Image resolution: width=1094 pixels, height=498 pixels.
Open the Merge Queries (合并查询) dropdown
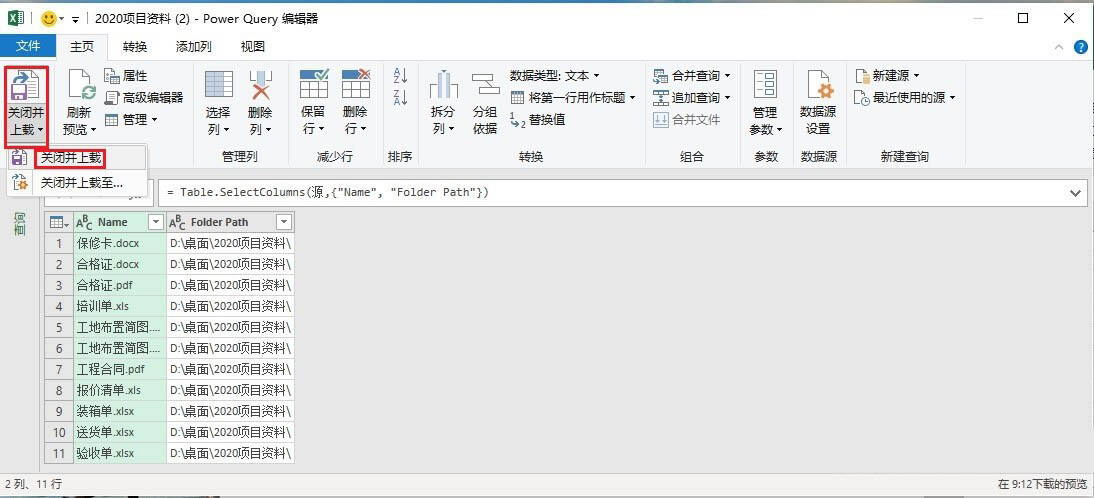point(692,75)
